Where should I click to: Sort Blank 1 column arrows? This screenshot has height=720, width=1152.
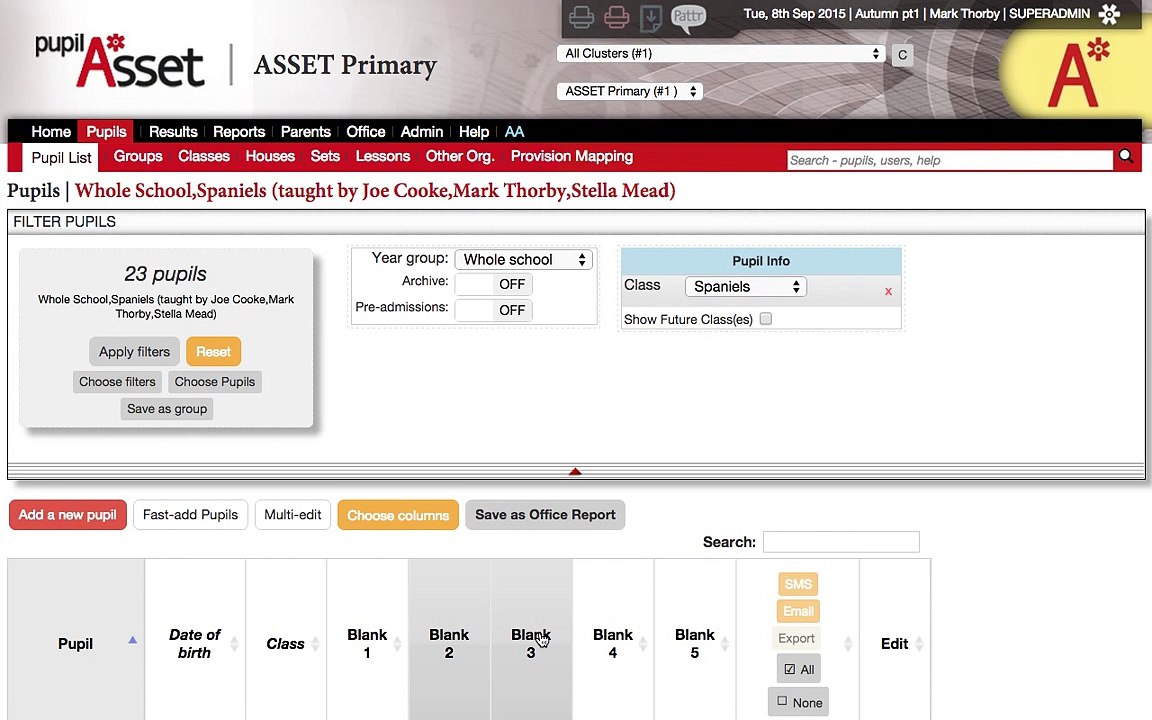[397, 644]
